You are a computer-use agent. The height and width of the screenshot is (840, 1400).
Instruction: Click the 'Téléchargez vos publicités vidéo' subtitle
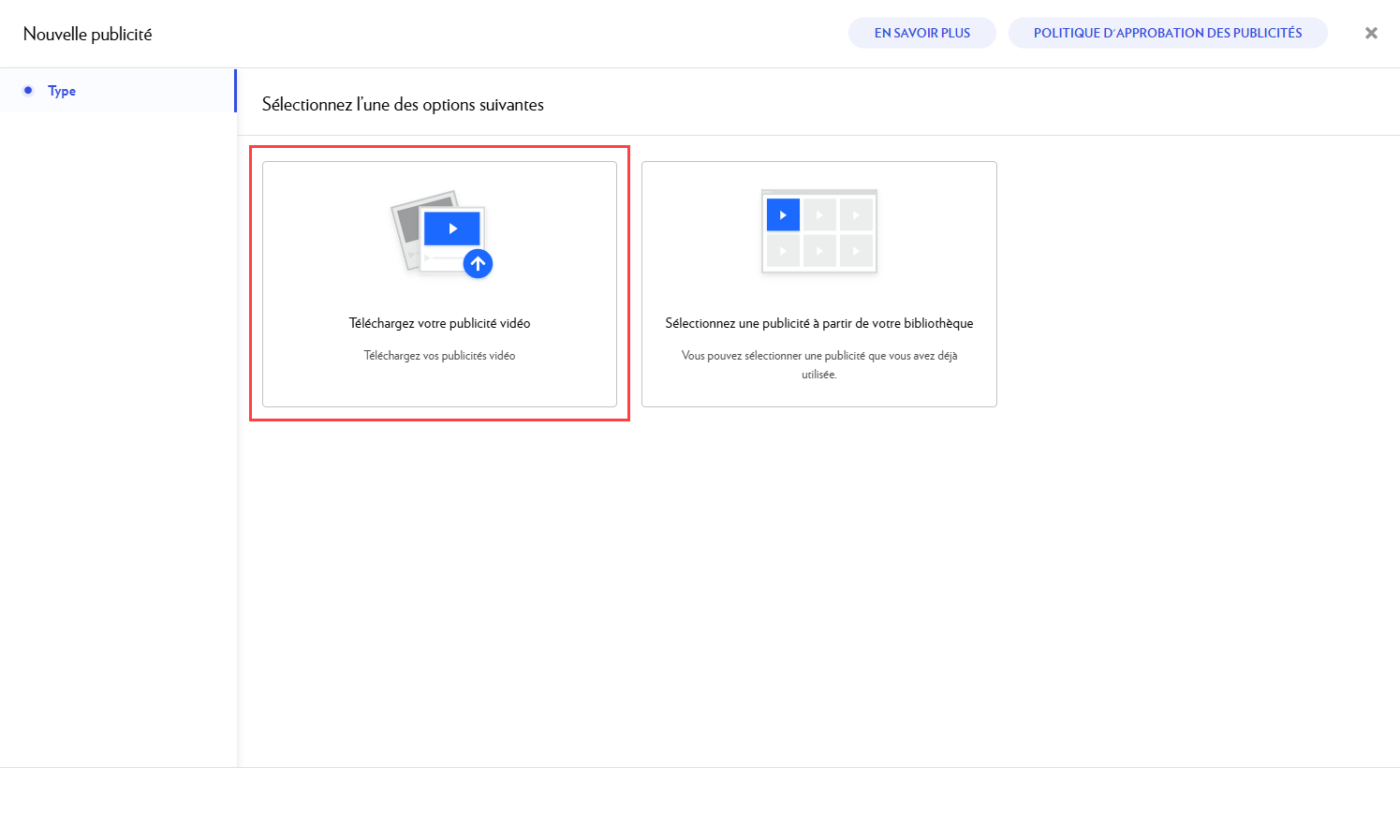tap(439, 356)
